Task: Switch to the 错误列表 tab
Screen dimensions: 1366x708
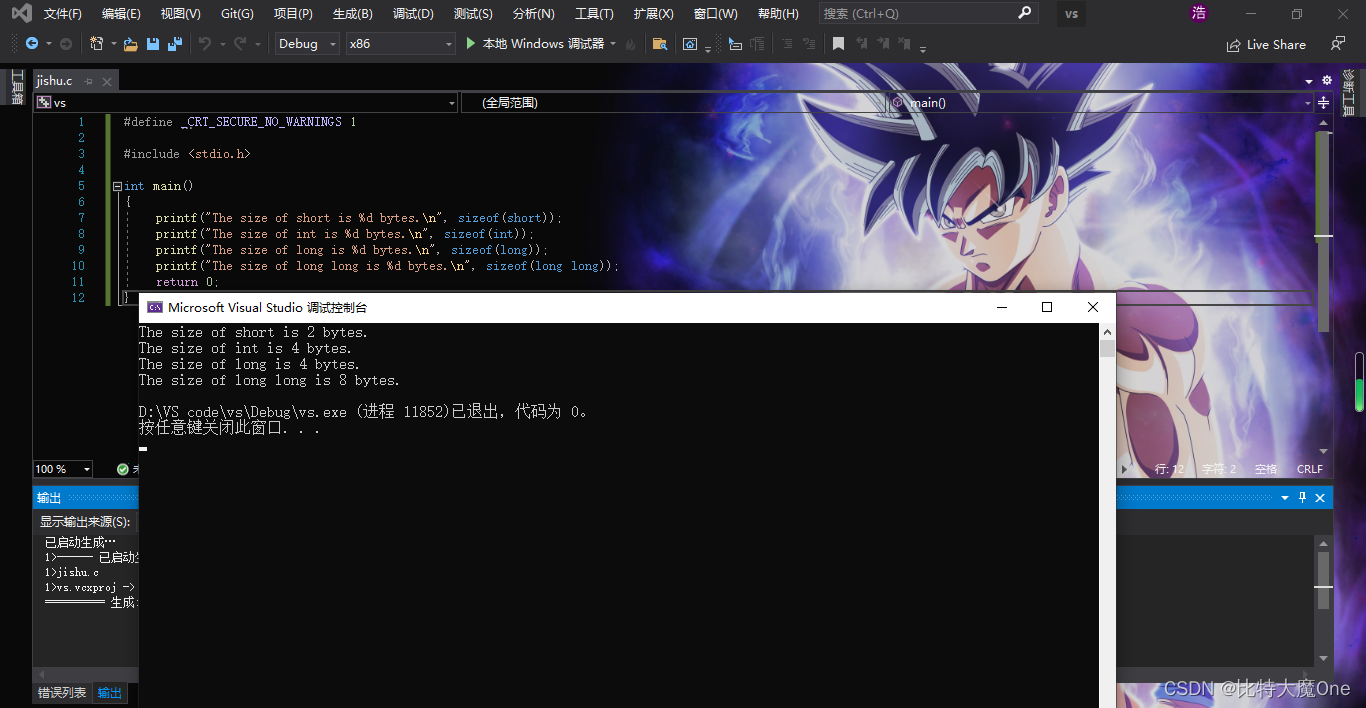Action: tap(62, 693)
